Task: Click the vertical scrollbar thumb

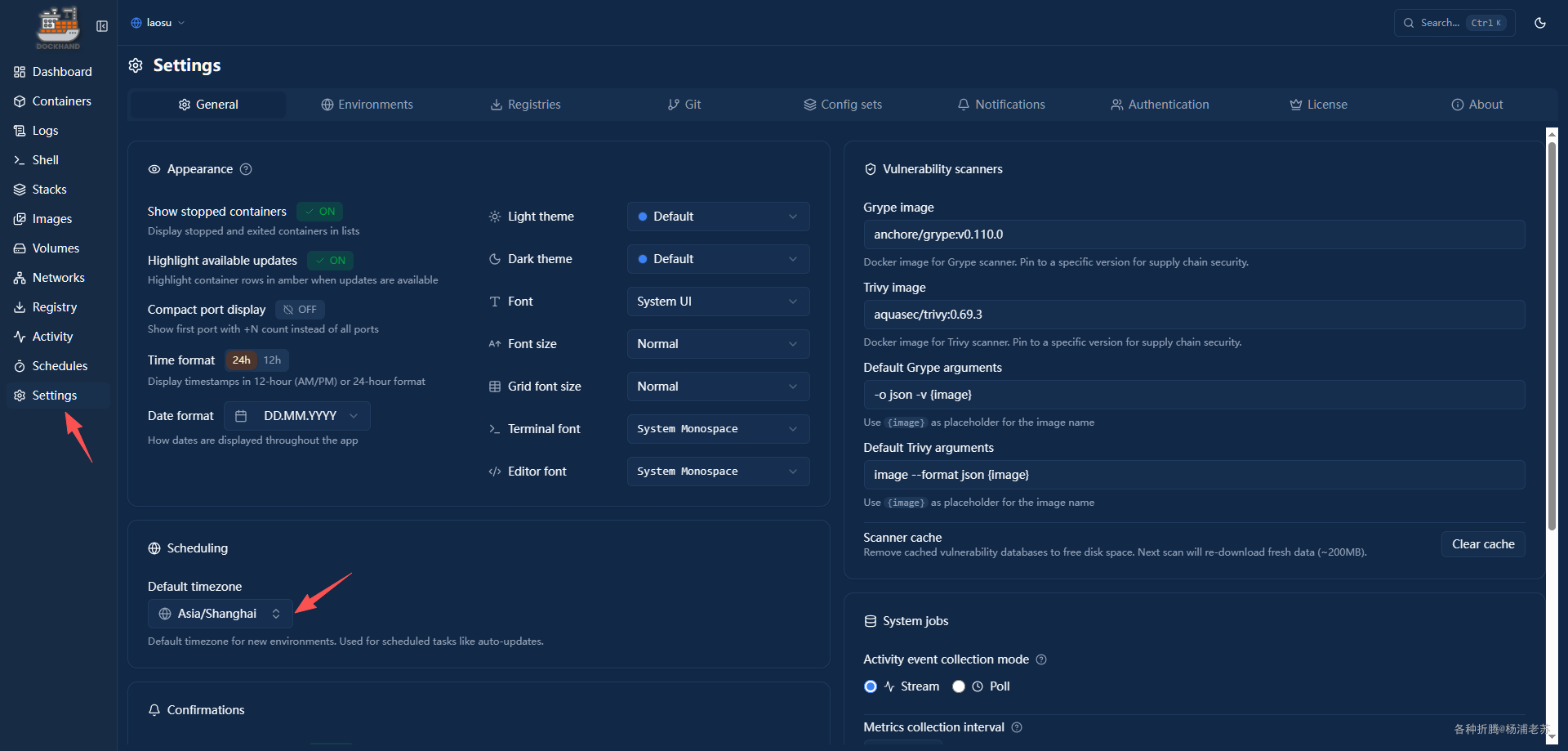Action: coord(1552,337)
